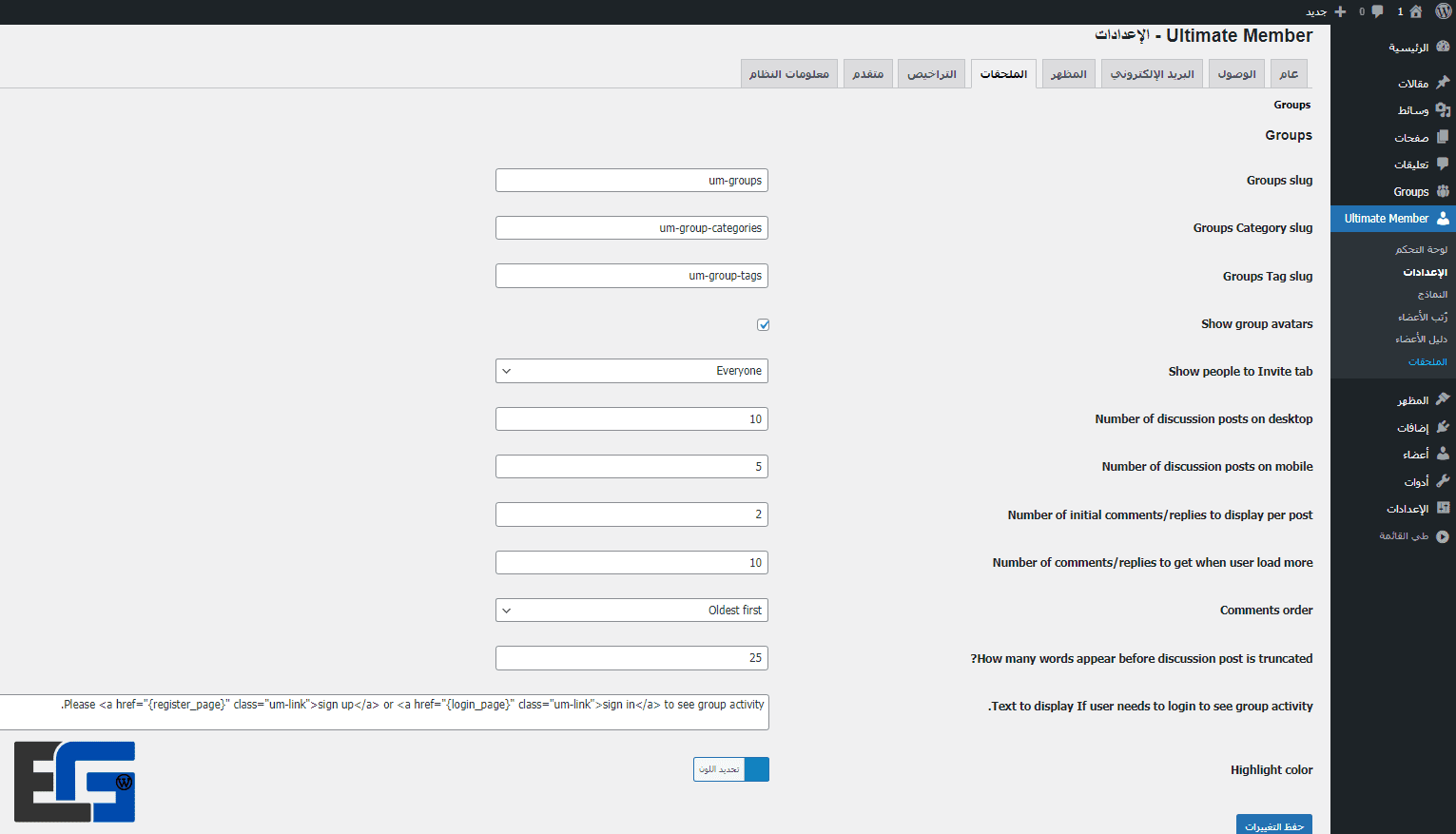The width and height of the screenshot is (1456, 834).
Task: Focus the discussion posts on mobile field
Action: tap(631, 467)
